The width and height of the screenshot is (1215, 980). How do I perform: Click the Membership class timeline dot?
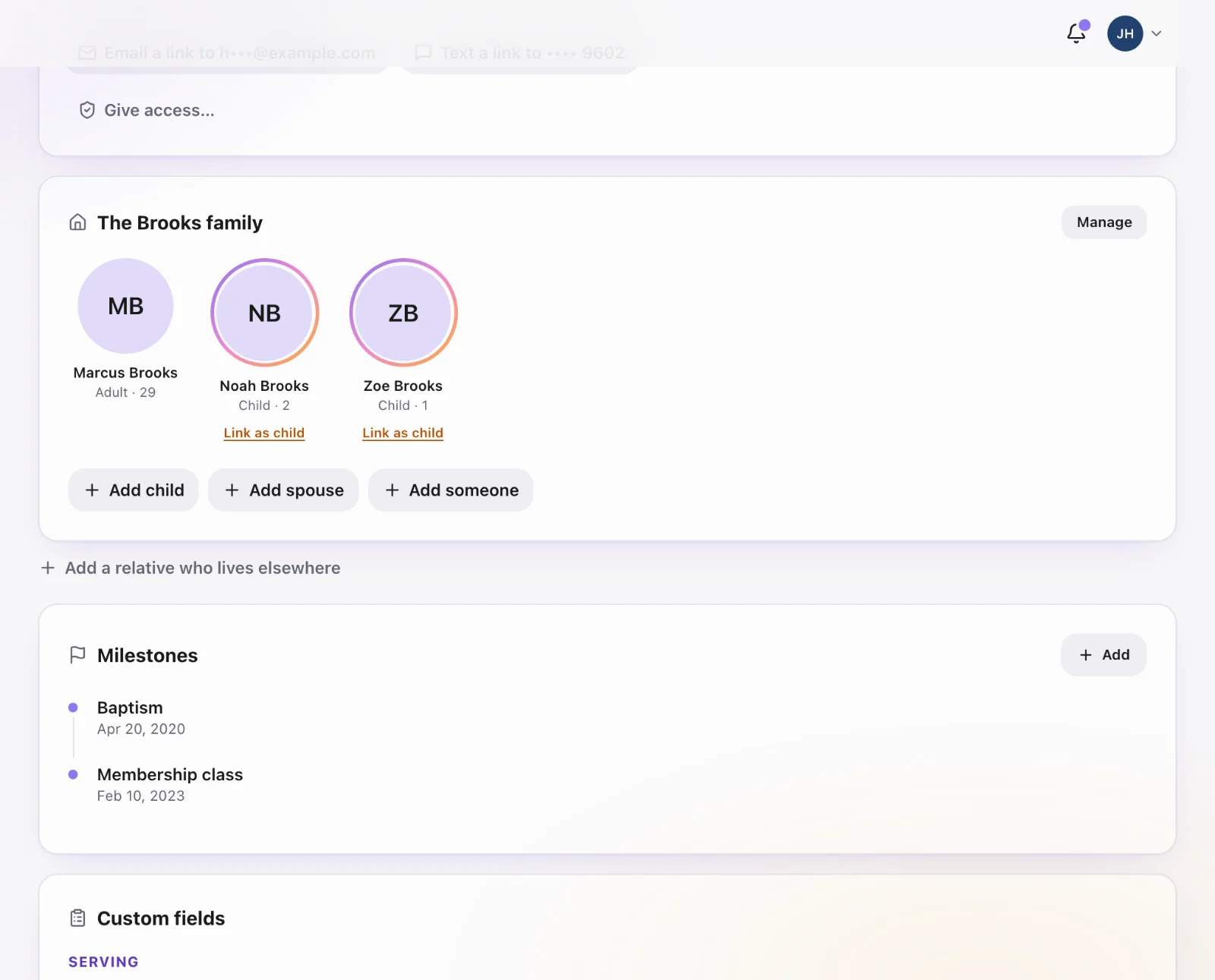tap(73, 774)
